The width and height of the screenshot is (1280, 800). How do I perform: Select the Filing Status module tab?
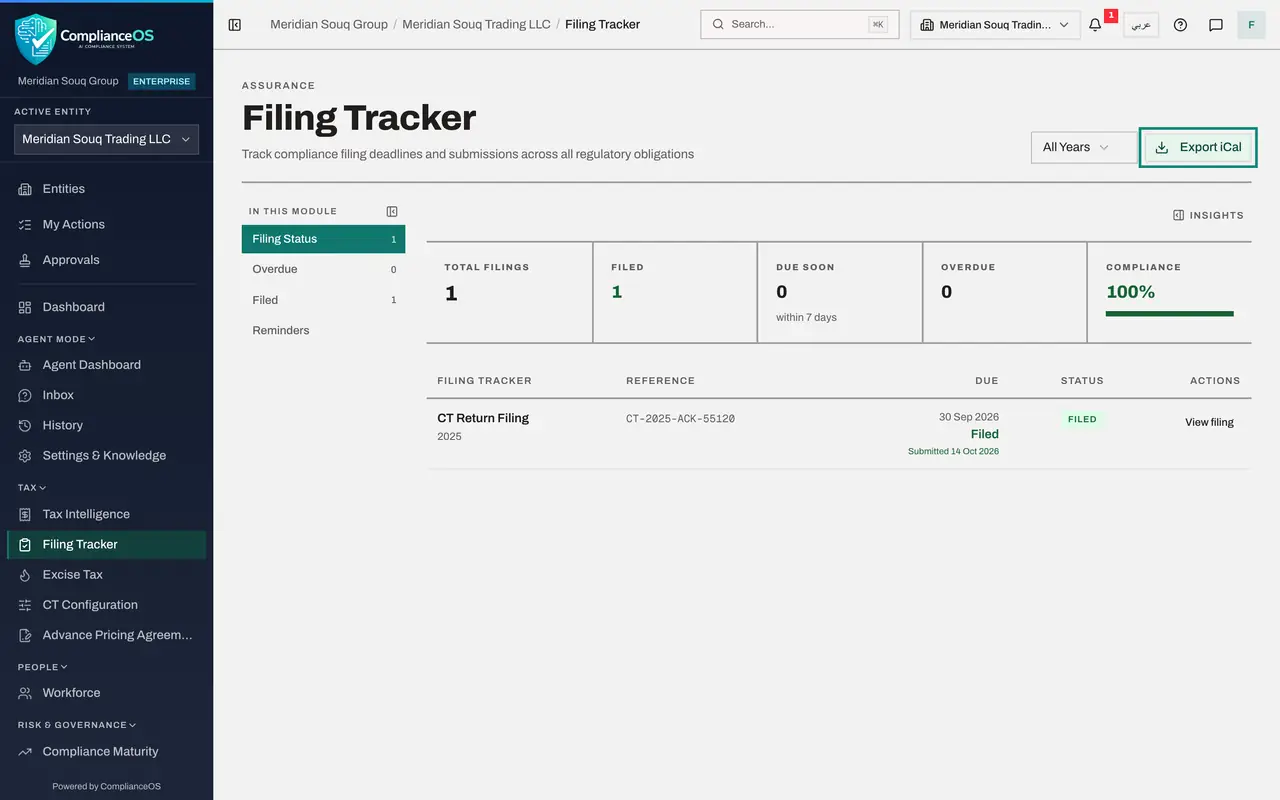click(x=323, y=239)
